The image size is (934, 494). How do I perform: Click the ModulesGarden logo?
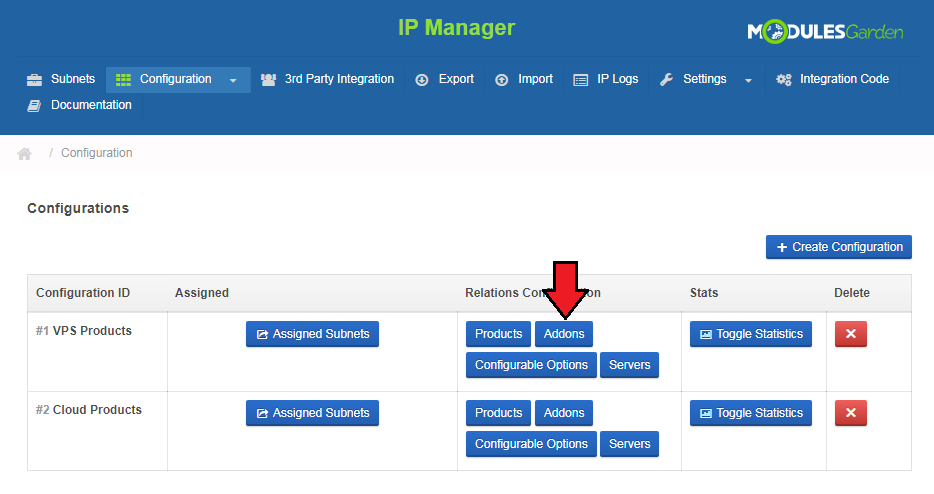(x=825, y=32)
